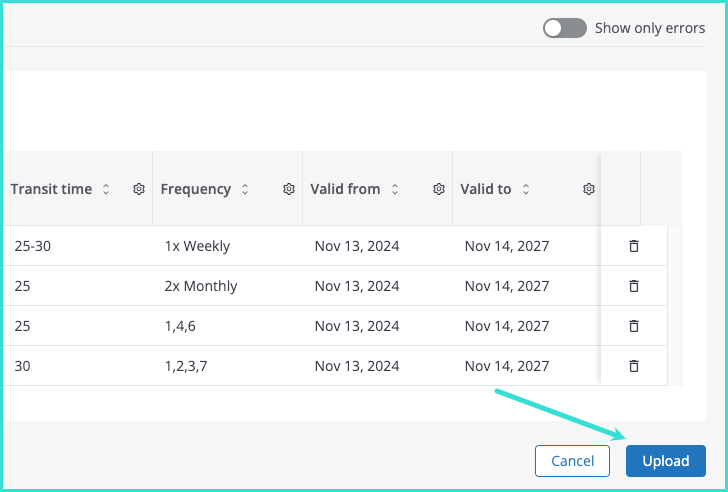
Task: Click Valid from date of 1,4,6 row
Action: (357, 326)
